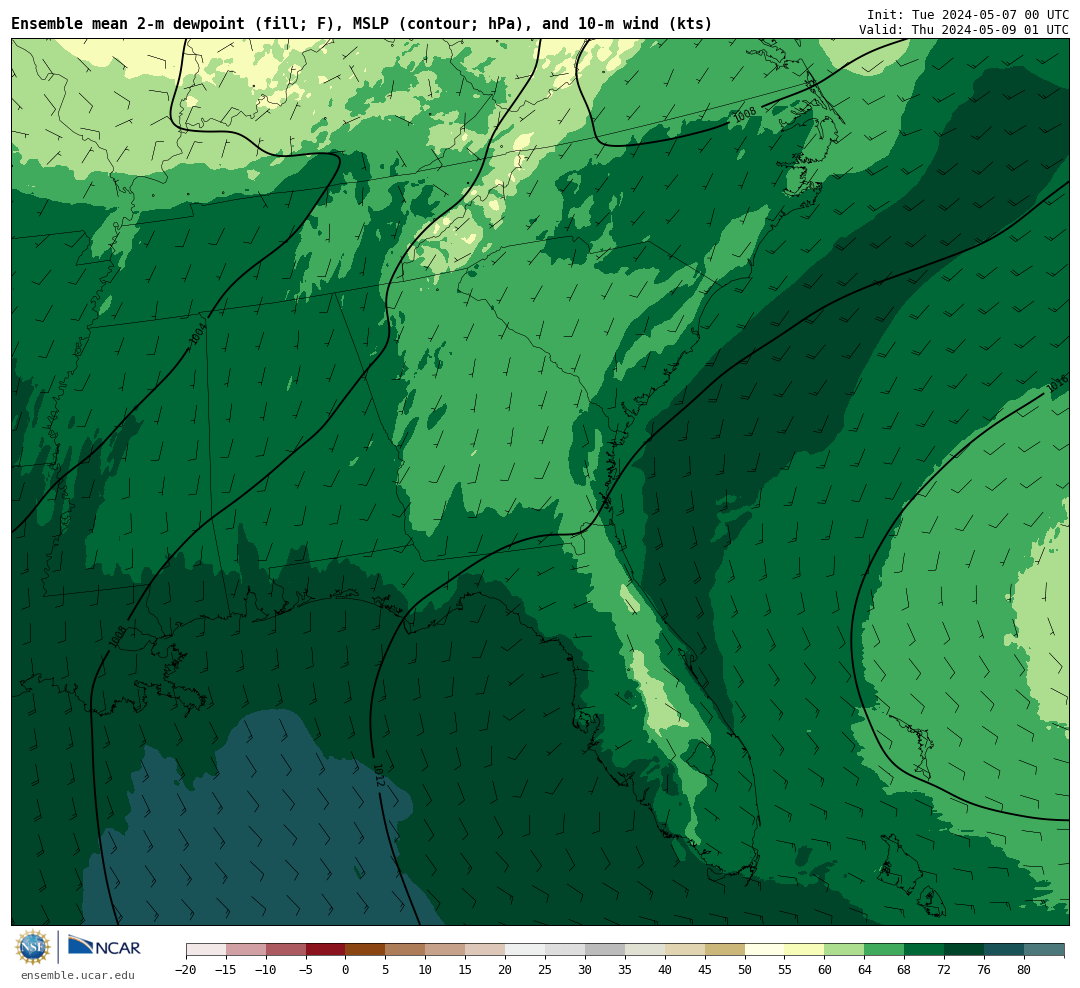Select the map title about ensemble mean dewpoint
The height and width of the screenshot is (988, 1080).
pyautogui.click(x=362, y=23)
